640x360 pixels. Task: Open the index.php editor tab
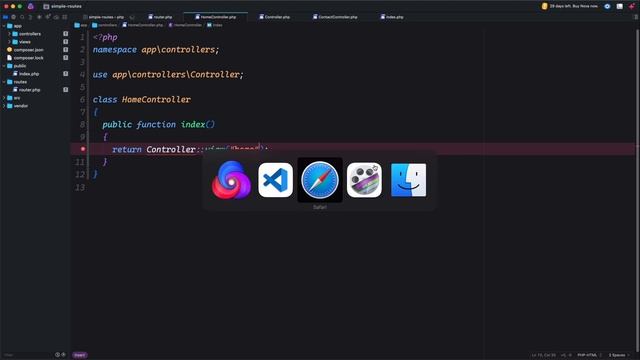coord(392,17)
